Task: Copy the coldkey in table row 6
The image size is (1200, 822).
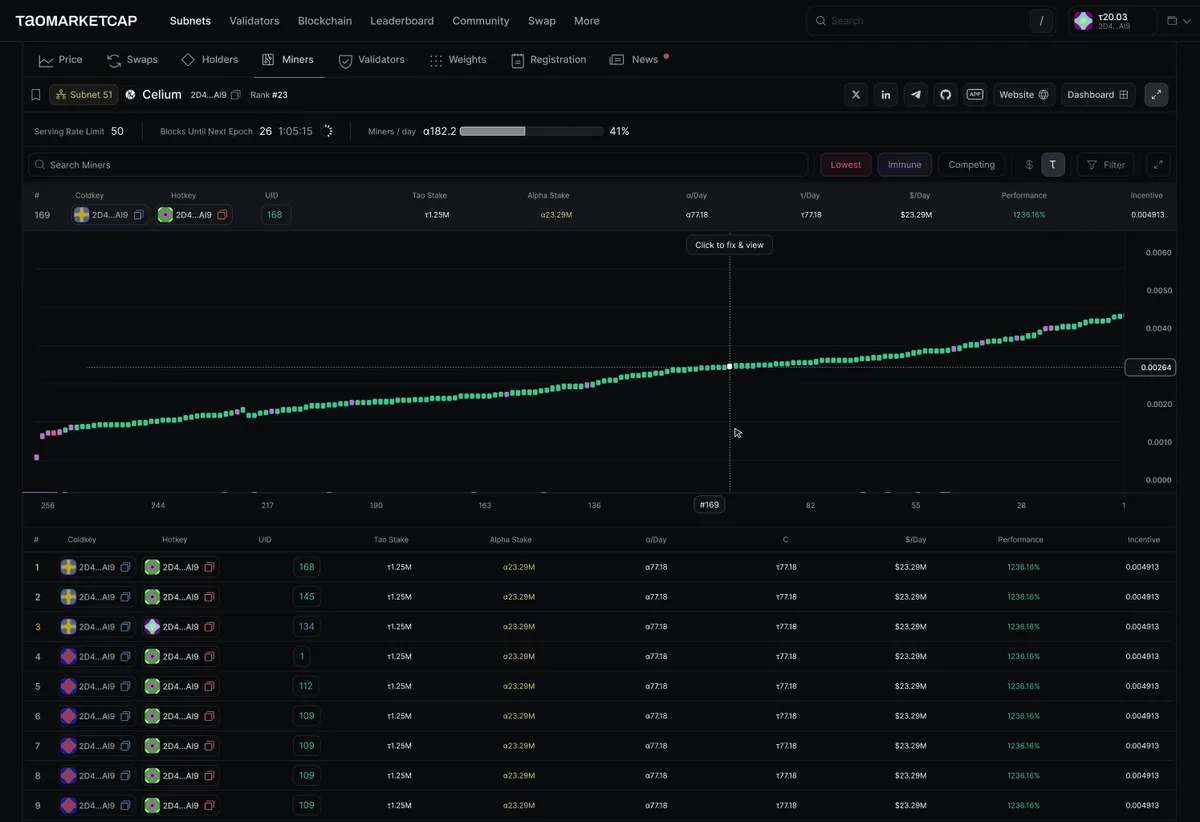Action: pos(126,716)
